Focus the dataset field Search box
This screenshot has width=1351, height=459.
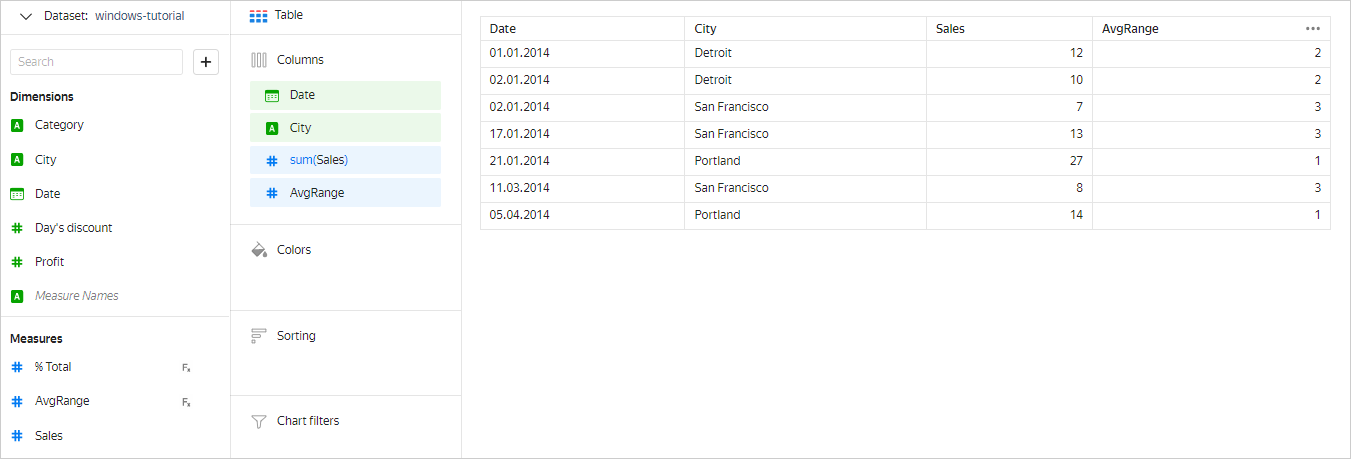96,62
